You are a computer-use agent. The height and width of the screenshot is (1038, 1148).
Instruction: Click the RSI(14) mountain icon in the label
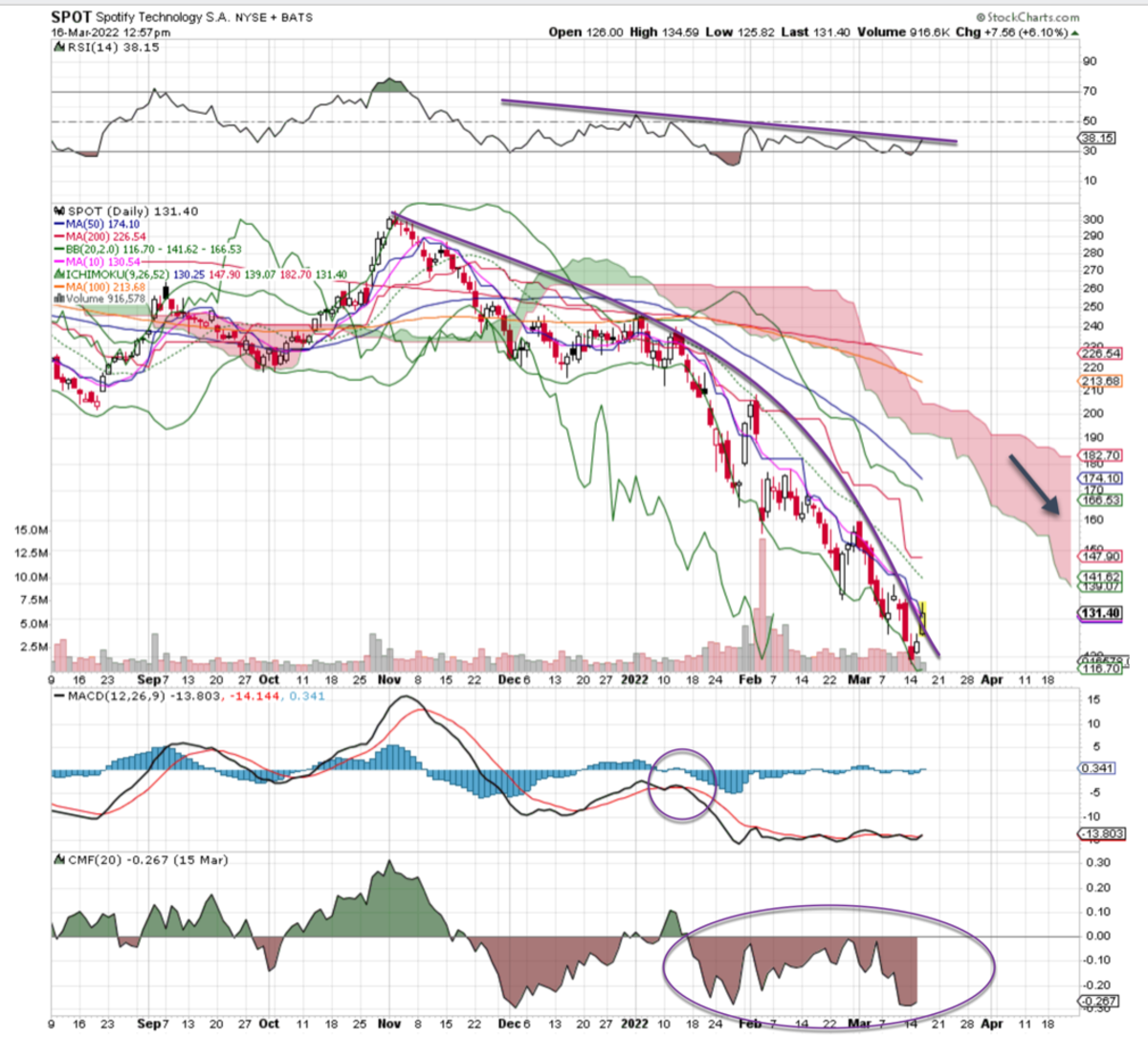(56, 48)
